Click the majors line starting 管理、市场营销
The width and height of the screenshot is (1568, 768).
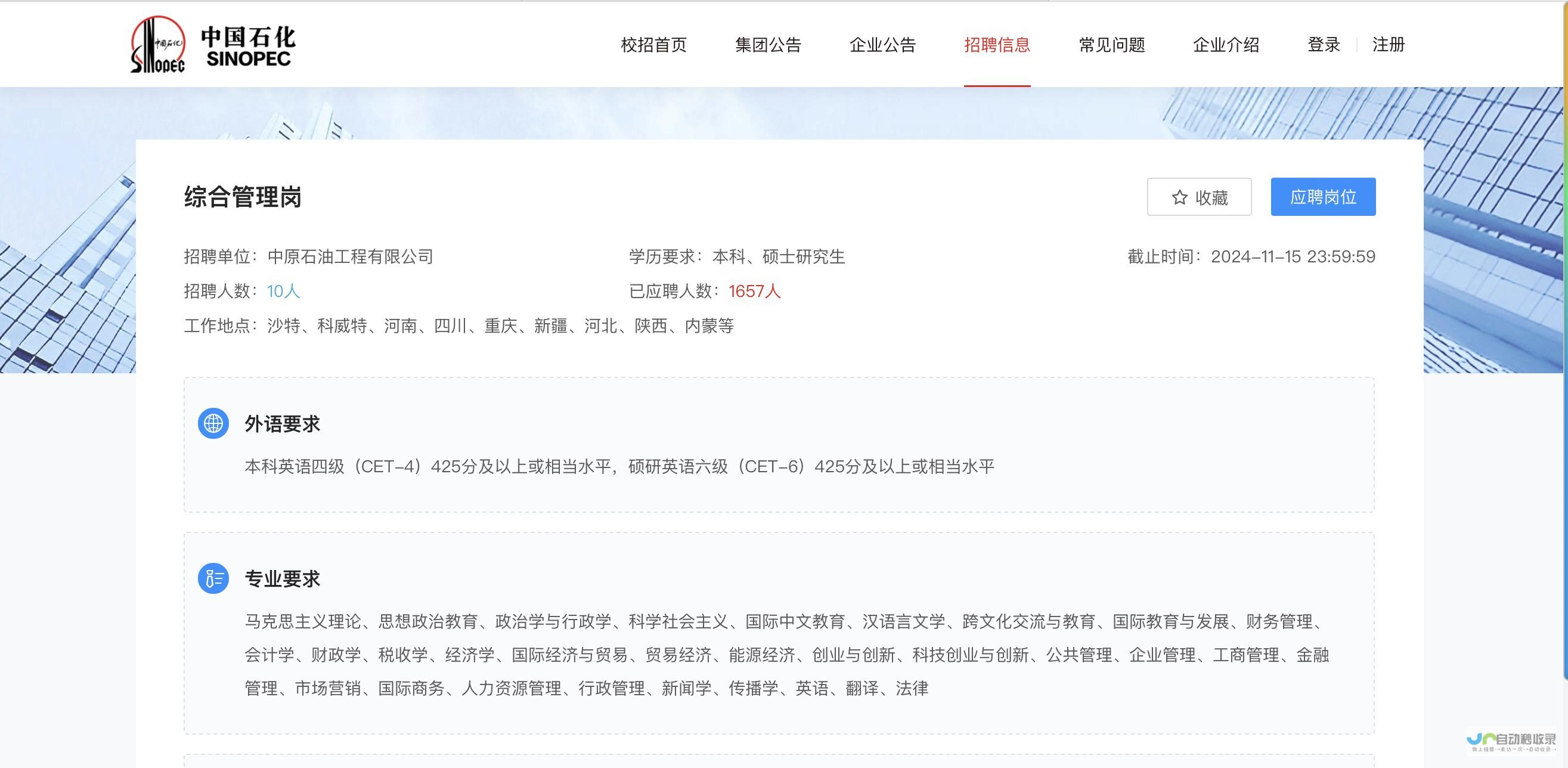[586, 688]
